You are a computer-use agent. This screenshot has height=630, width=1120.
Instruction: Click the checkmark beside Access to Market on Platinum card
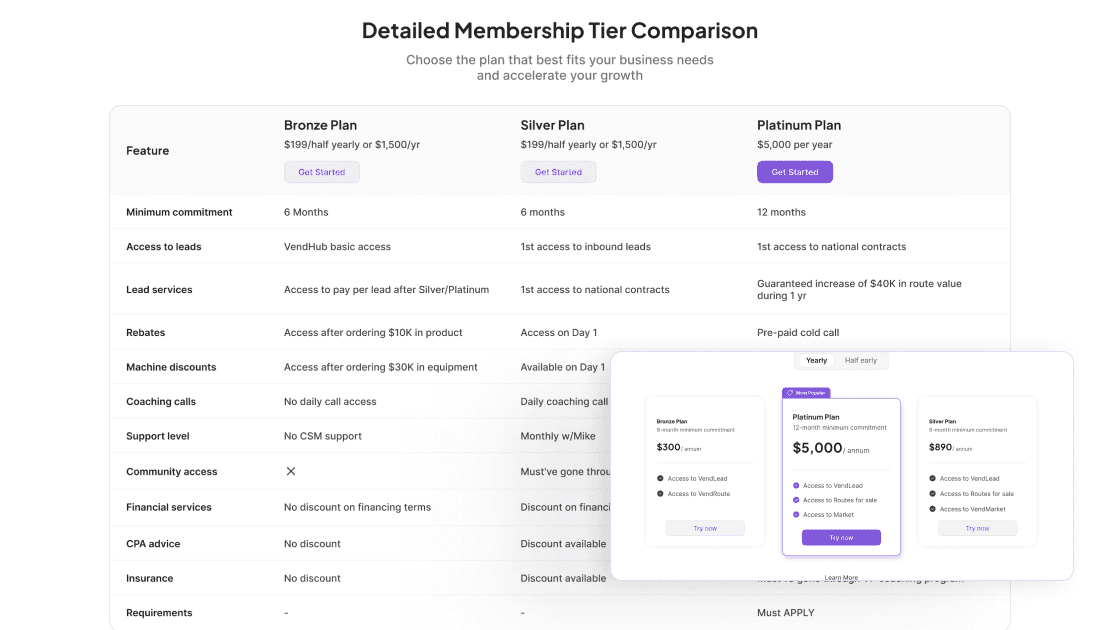(796, 514)
